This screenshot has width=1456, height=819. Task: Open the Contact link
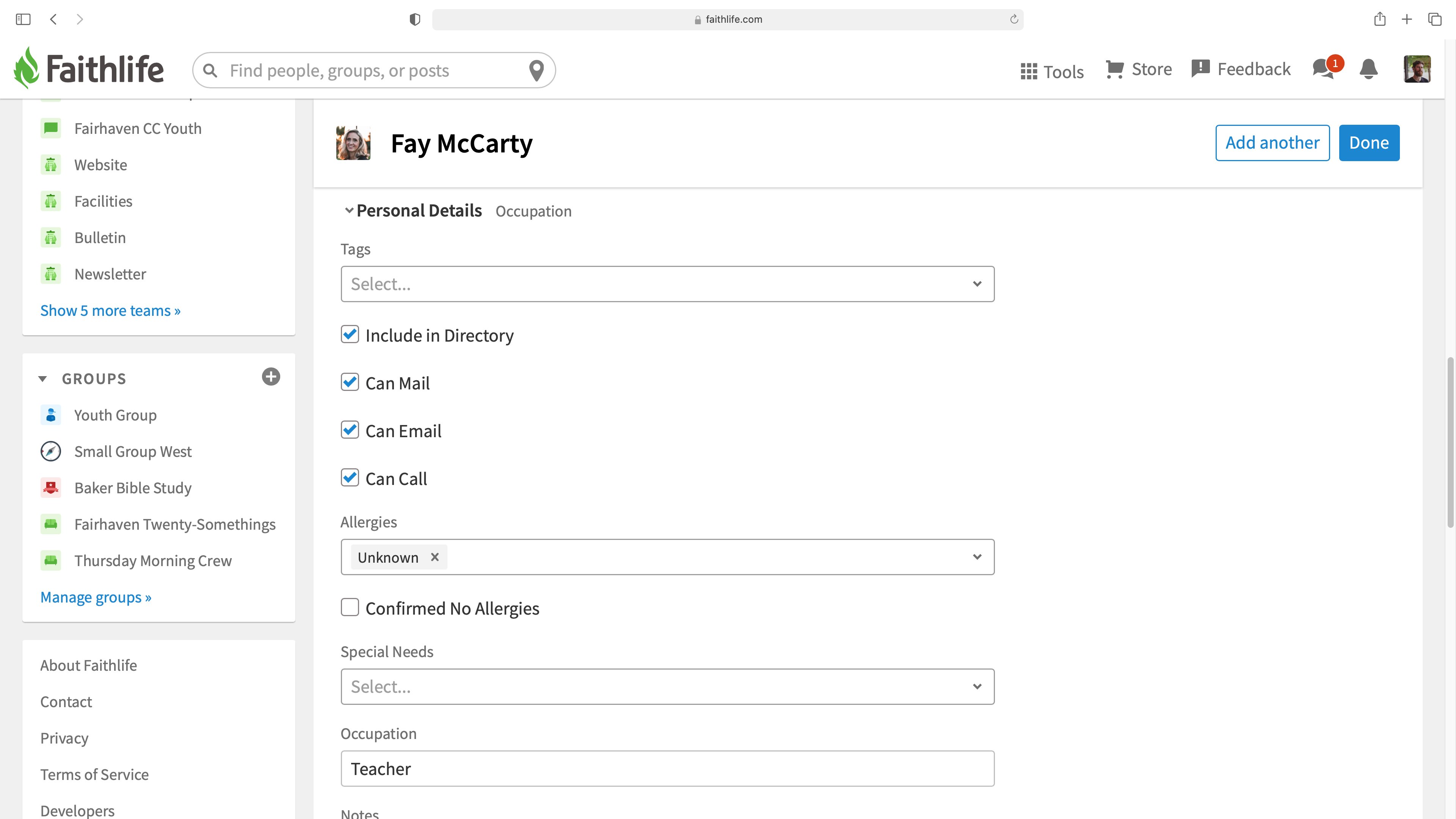click(x=66, y=701)
